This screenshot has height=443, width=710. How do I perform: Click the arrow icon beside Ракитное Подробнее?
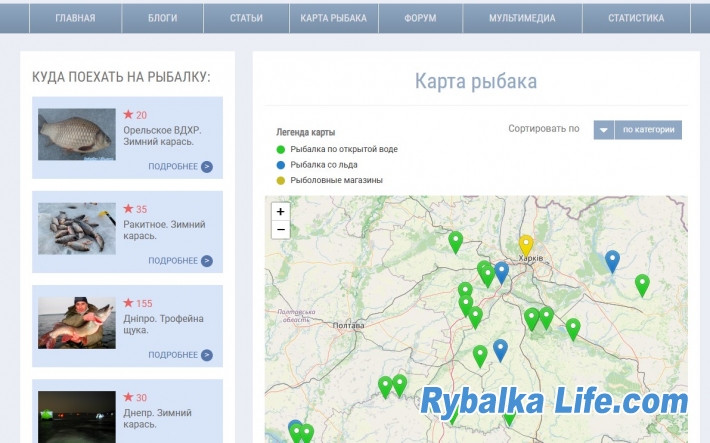[x=207, y=261]
